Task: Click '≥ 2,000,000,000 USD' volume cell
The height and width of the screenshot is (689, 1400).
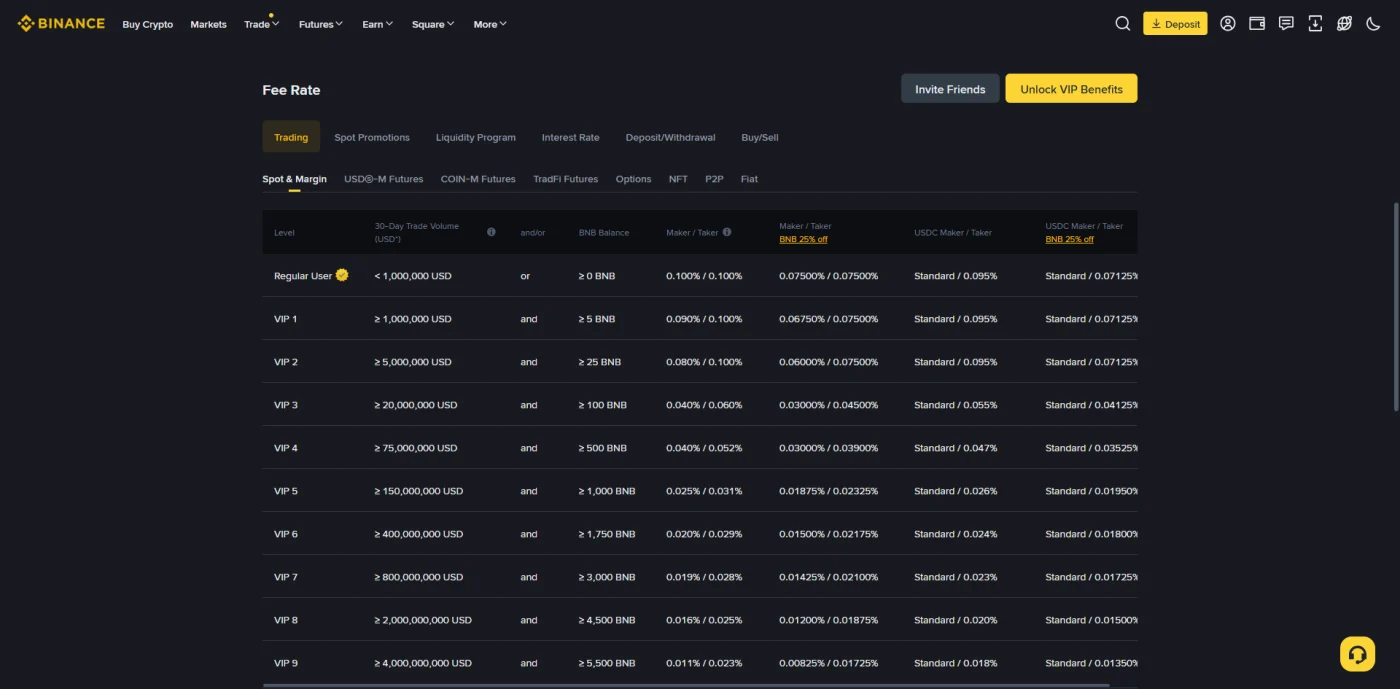Action: [423, 620]
